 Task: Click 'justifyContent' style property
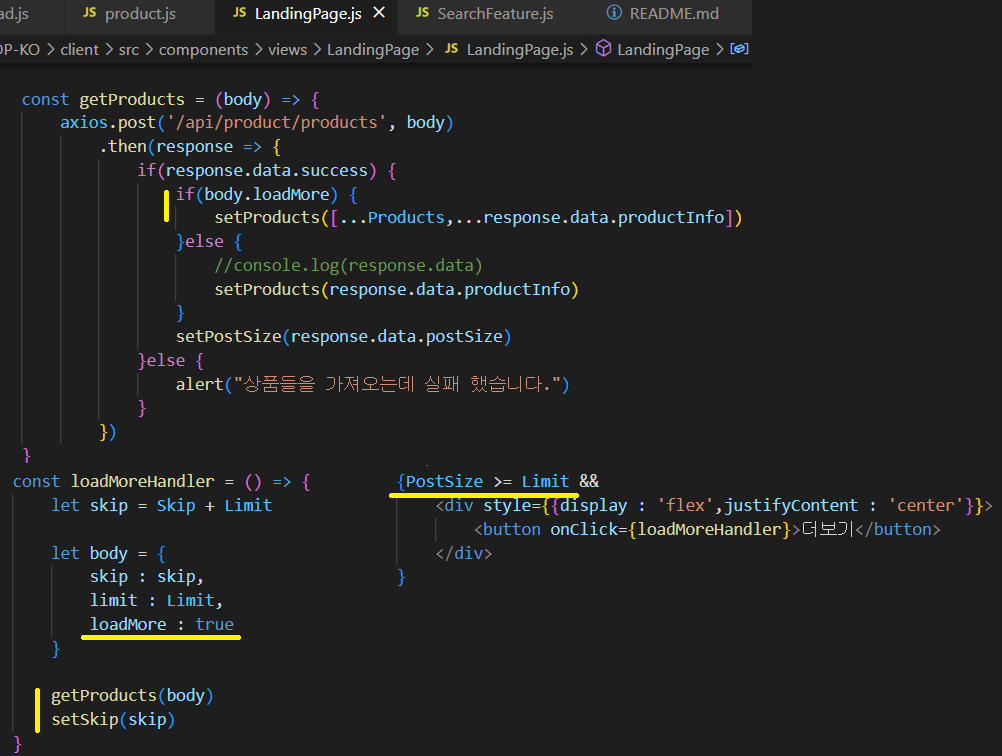coord(791,505)
